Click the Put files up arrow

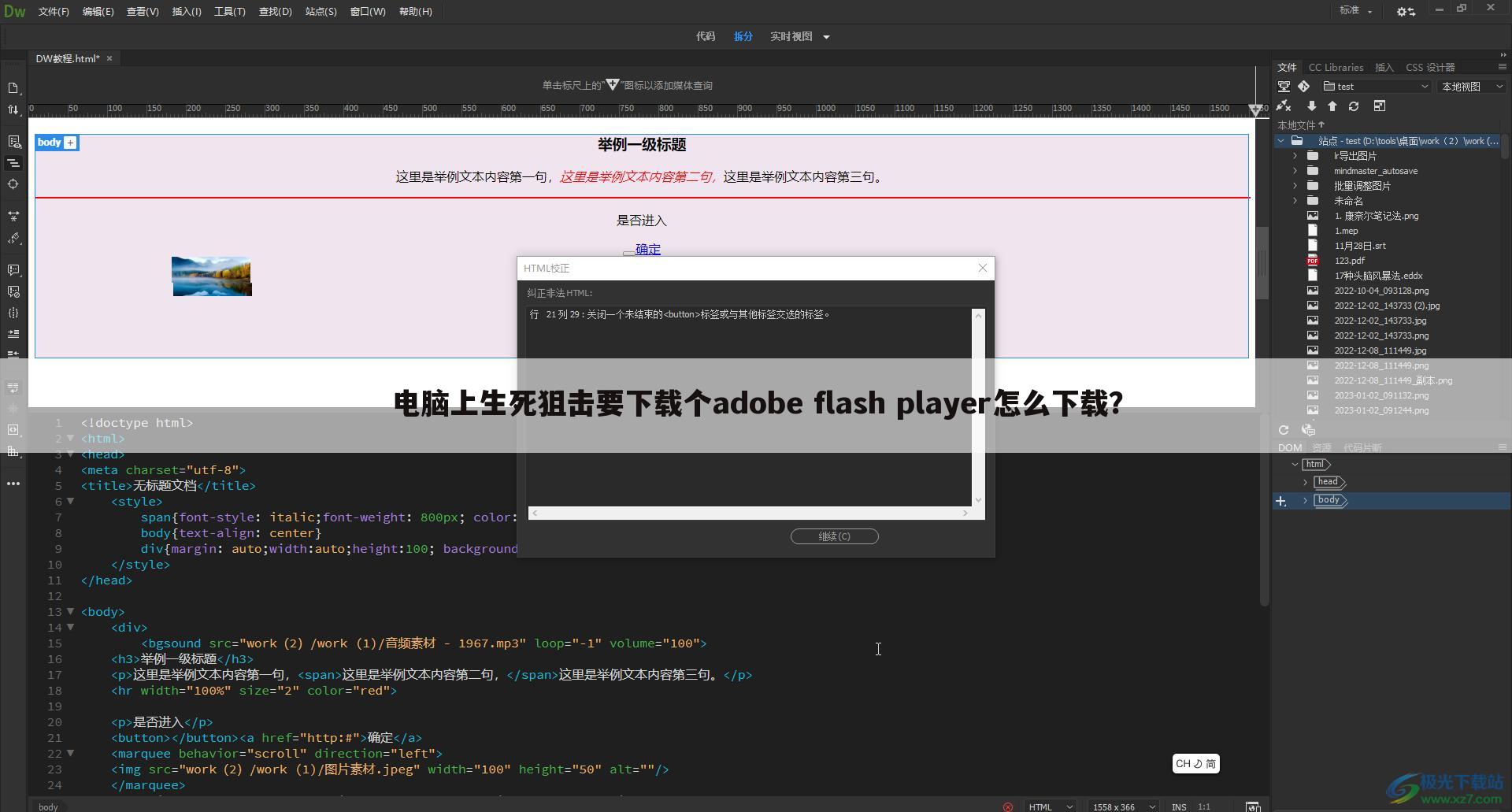coord(1332,106)
